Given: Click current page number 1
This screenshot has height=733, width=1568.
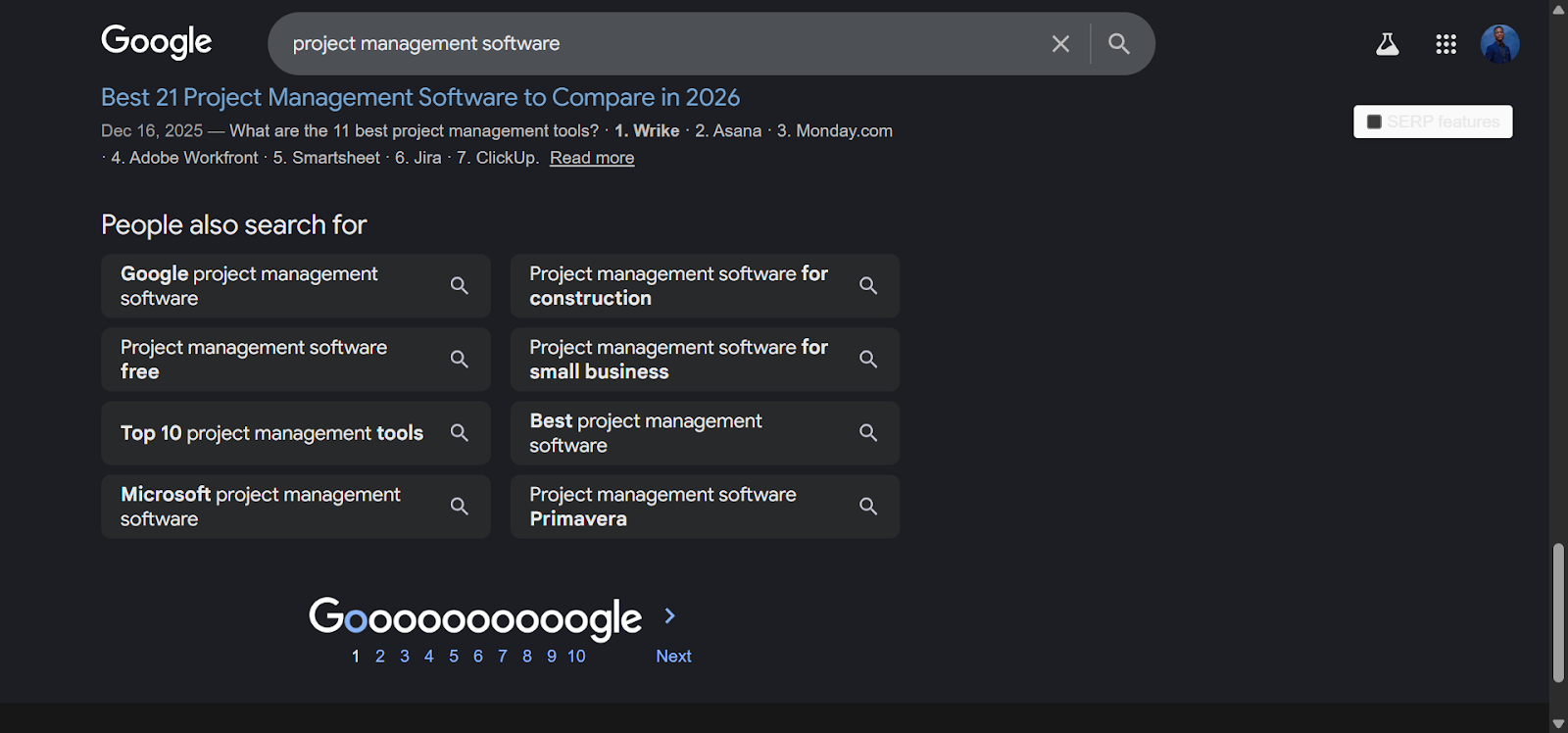Looking at the screenshot, I should [356, 657].
